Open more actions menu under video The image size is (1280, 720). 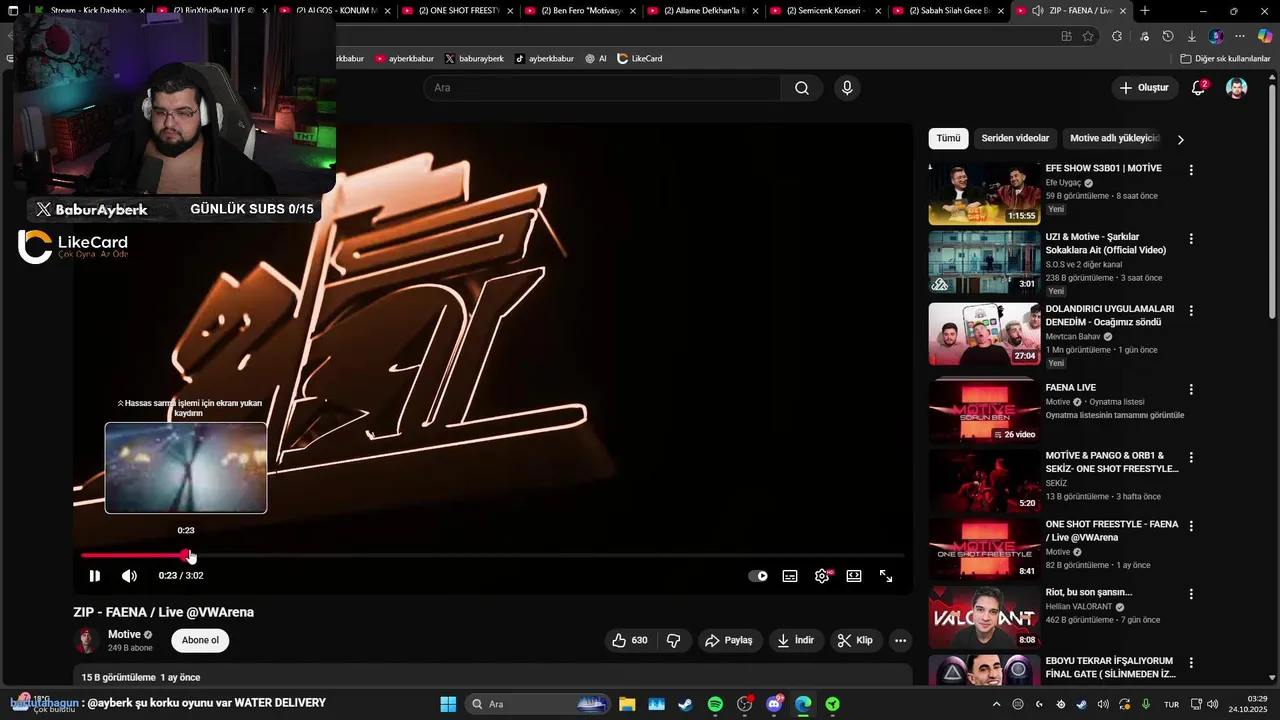(x=900, y=640)
